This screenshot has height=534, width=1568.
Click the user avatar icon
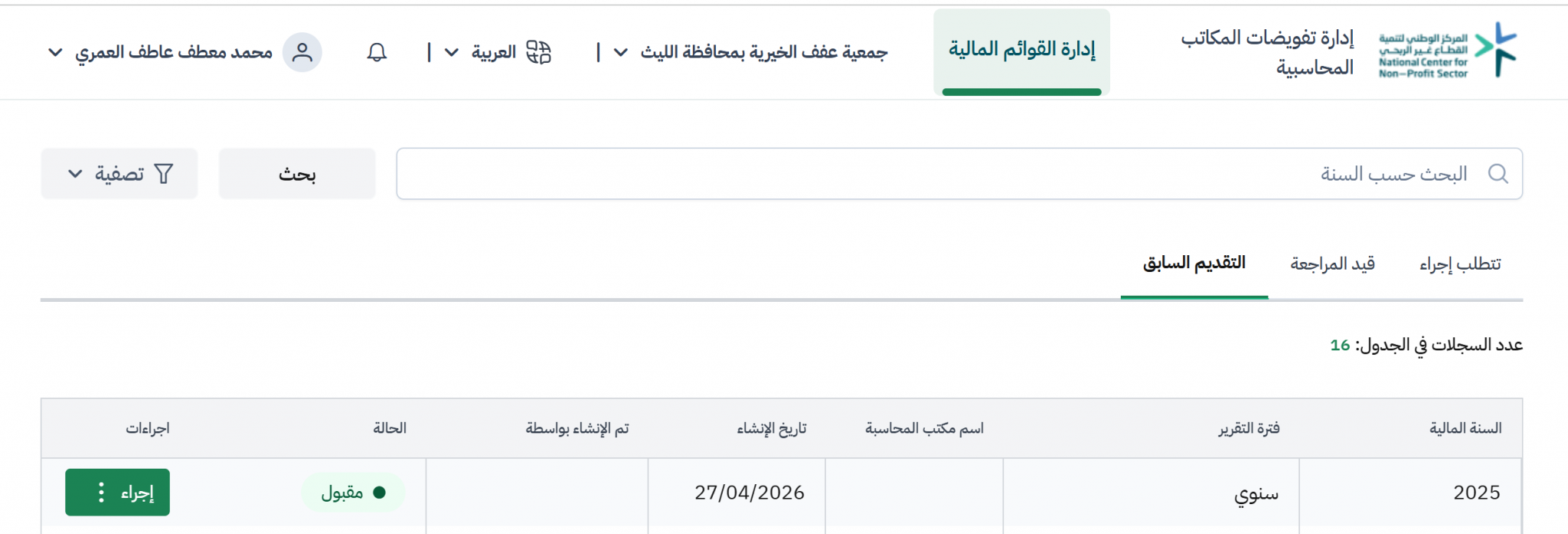[x=302, y=52]
